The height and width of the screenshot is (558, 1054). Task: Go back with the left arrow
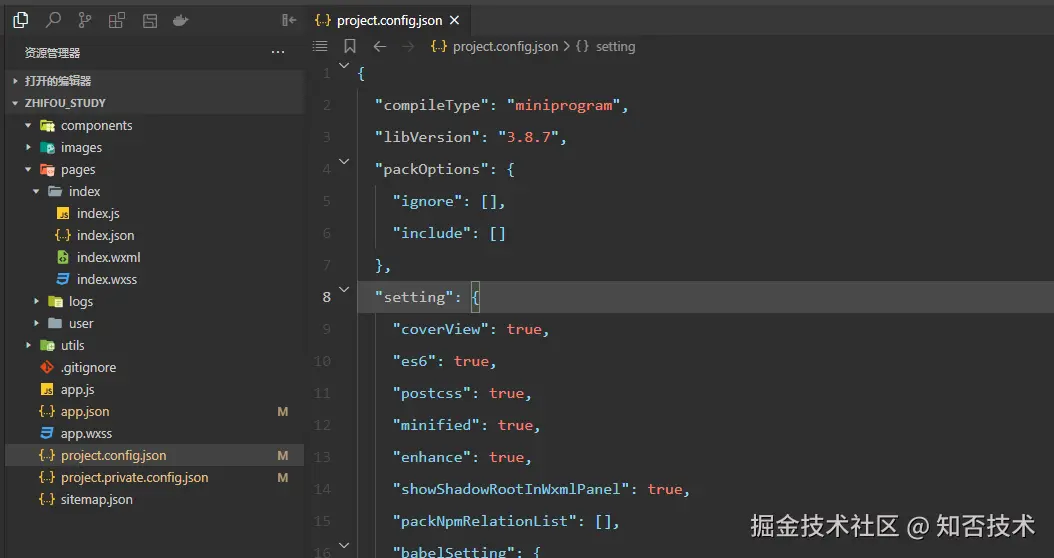click(380, 46)
